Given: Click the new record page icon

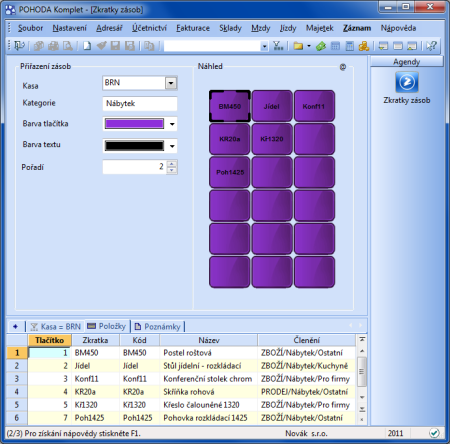Looking at the screenshot, I should pyautogui.click(x=87, y=46).
